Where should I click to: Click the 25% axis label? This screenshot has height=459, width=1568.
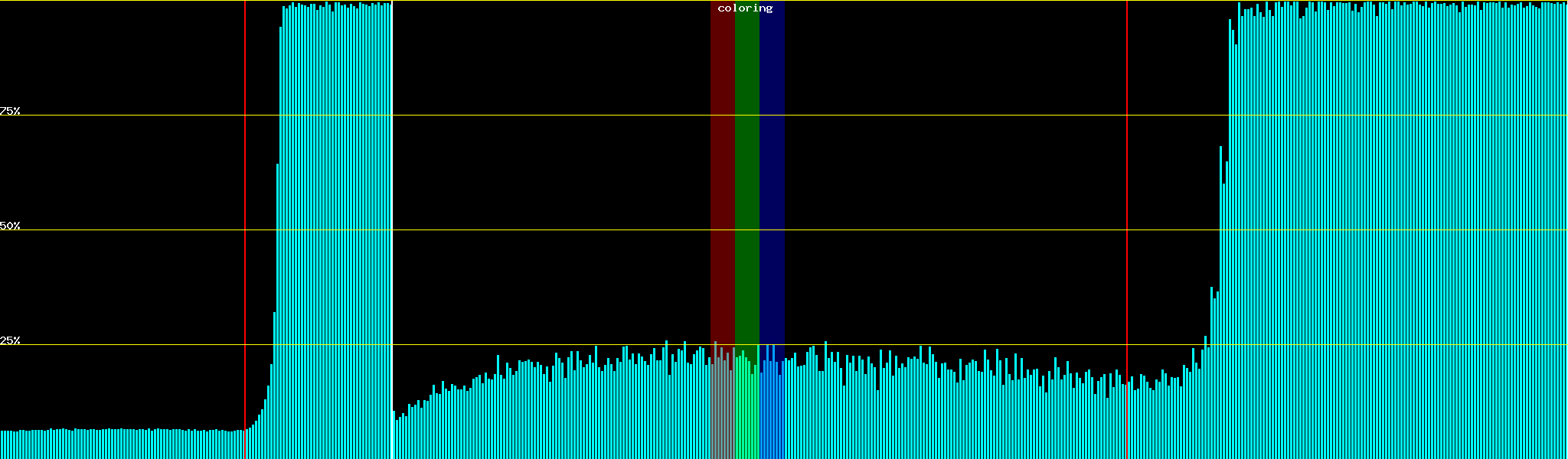(10, 340)
